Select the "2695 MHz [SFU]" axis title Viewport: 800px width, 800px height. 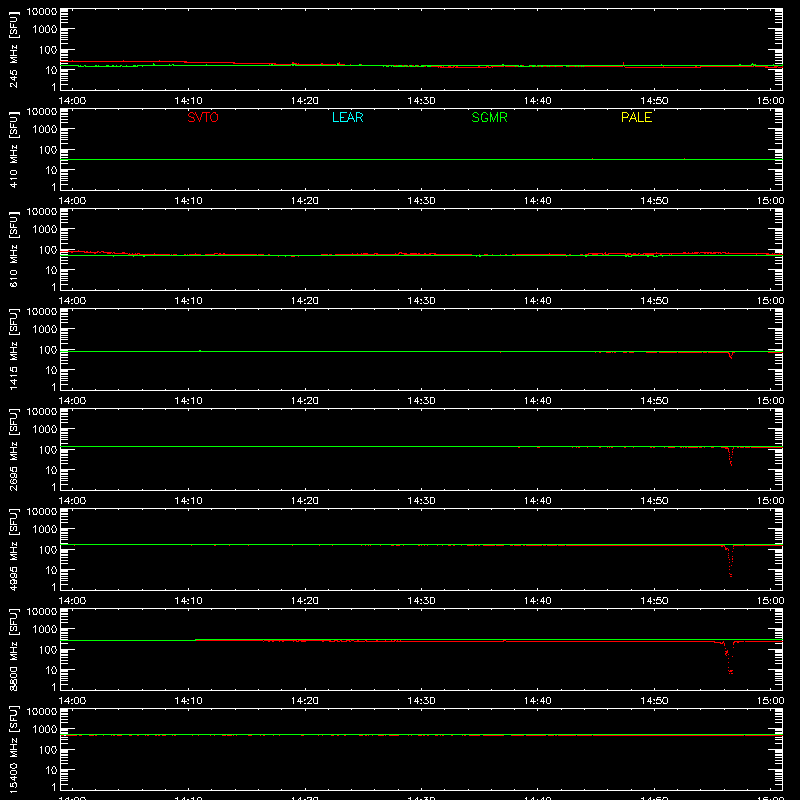pos(14,449)
